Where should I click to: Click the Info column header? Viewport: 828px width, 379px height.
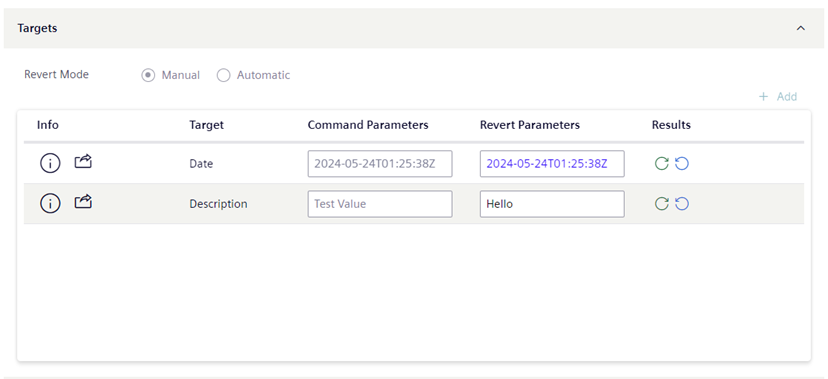[48, 125]
